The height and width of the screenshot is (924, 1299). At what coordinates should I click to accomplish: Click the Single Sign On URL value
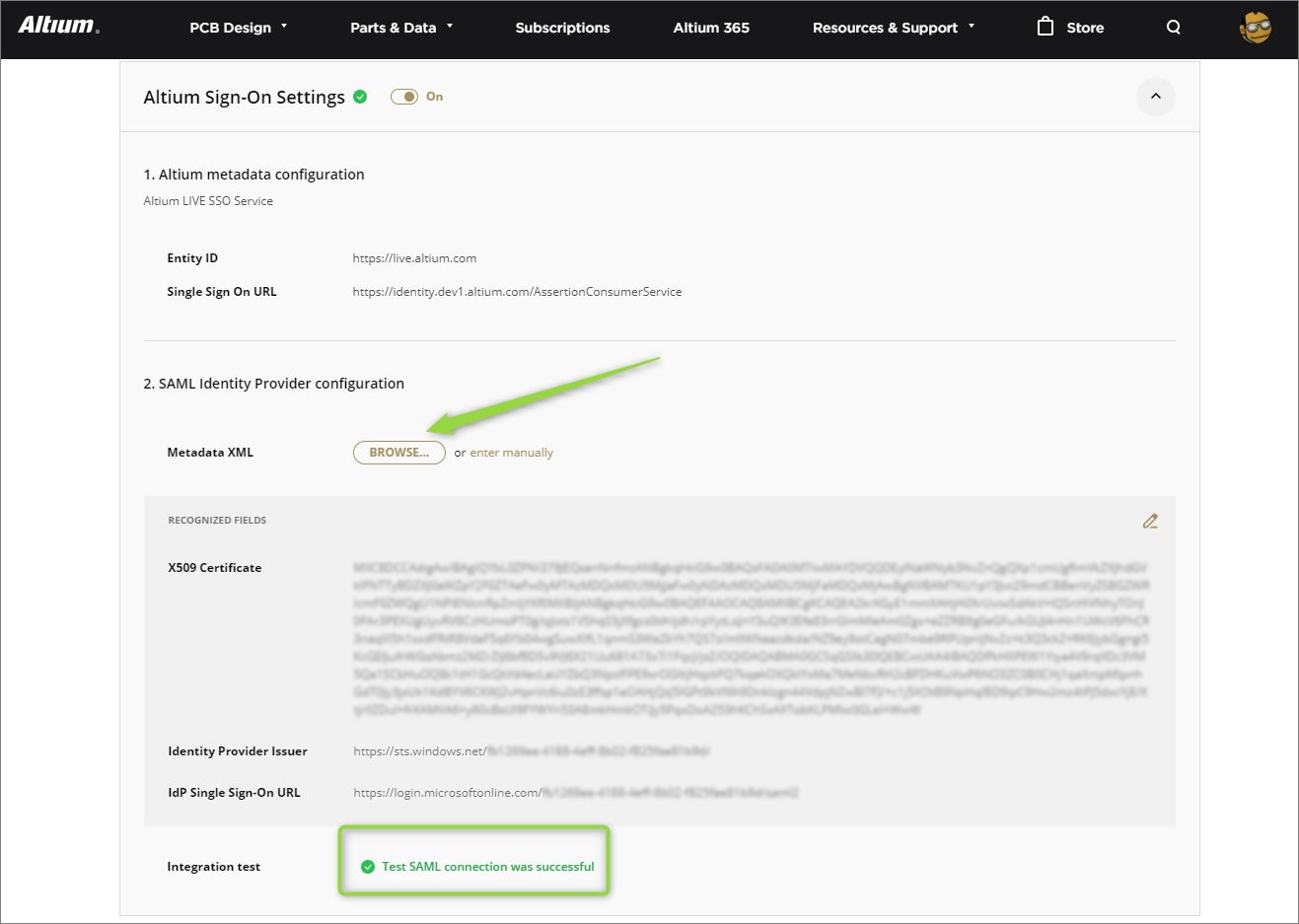click(517, 292)
